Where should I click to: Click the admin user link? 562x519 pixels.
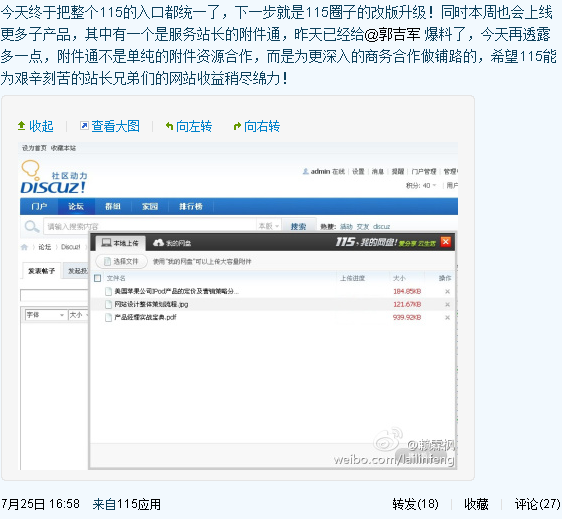(x=320, y=171)
